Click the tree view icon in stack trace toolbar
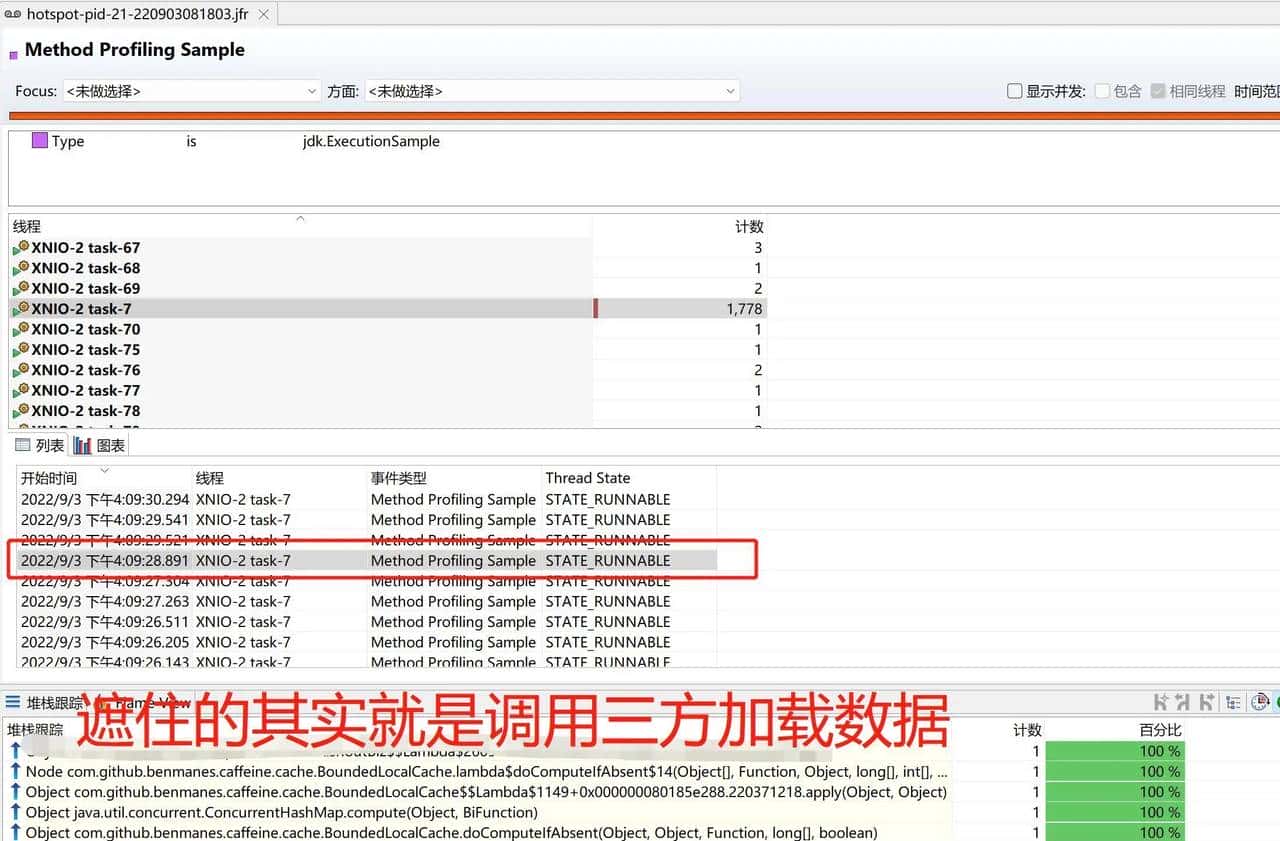This screenshot has height=841, width=1280. pos(1234,702)
